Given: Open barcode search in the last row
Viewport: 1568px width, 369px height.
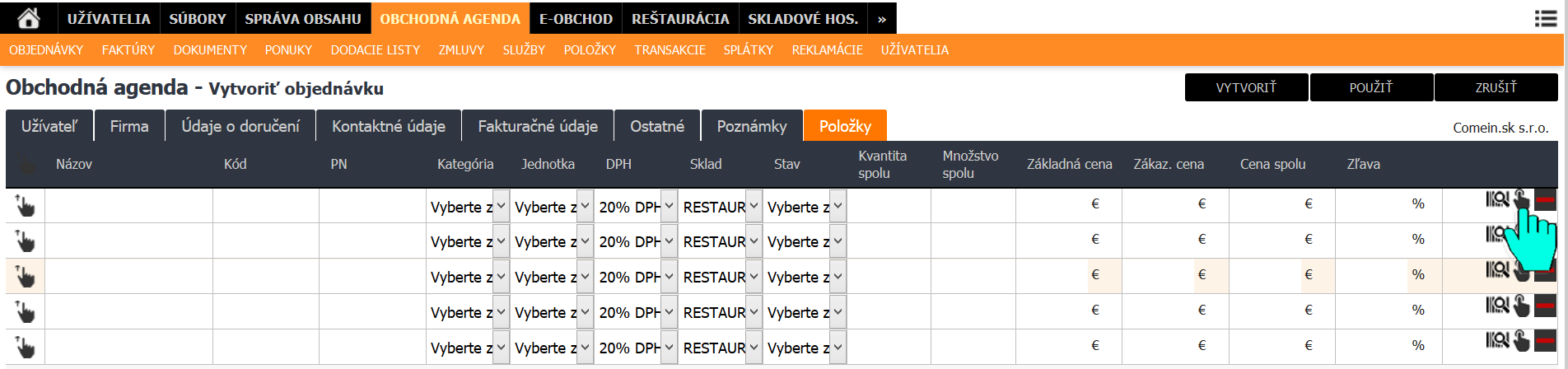Looking at the screenshot, I should point(1497,340).
